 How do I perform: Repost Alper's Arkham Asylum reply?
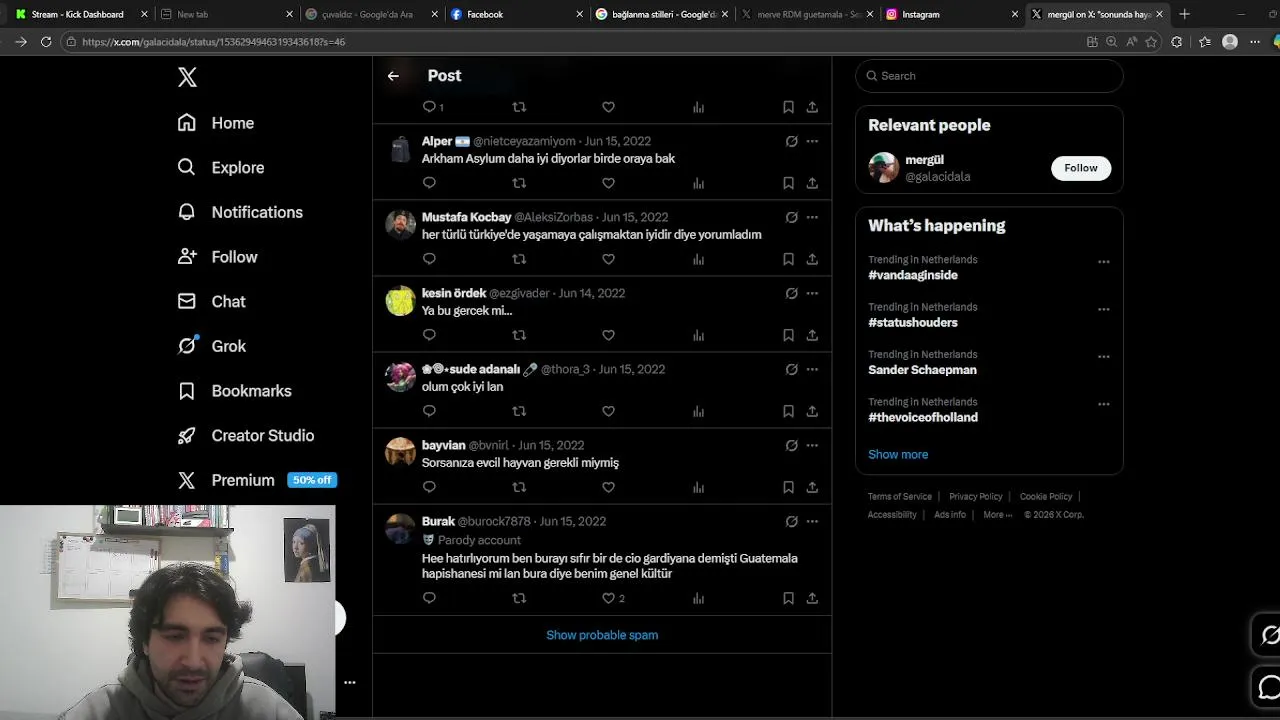(519, 183)
